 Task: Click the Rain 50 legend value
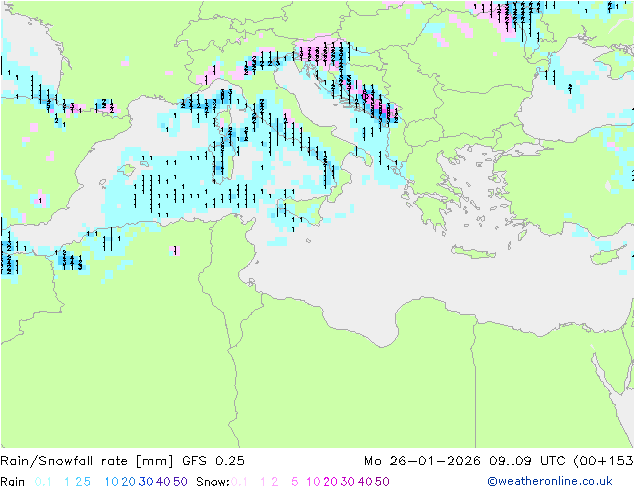[x=180, y=482]
